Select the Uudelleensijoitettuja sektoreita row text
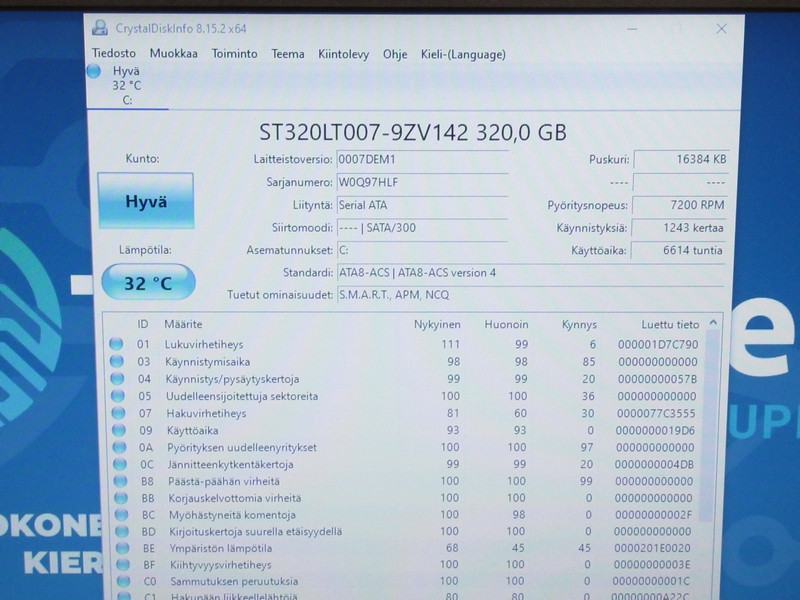Image resolution: width=800 pixels, height=600 pixels. pyautogui.click(x=242, y=396)
